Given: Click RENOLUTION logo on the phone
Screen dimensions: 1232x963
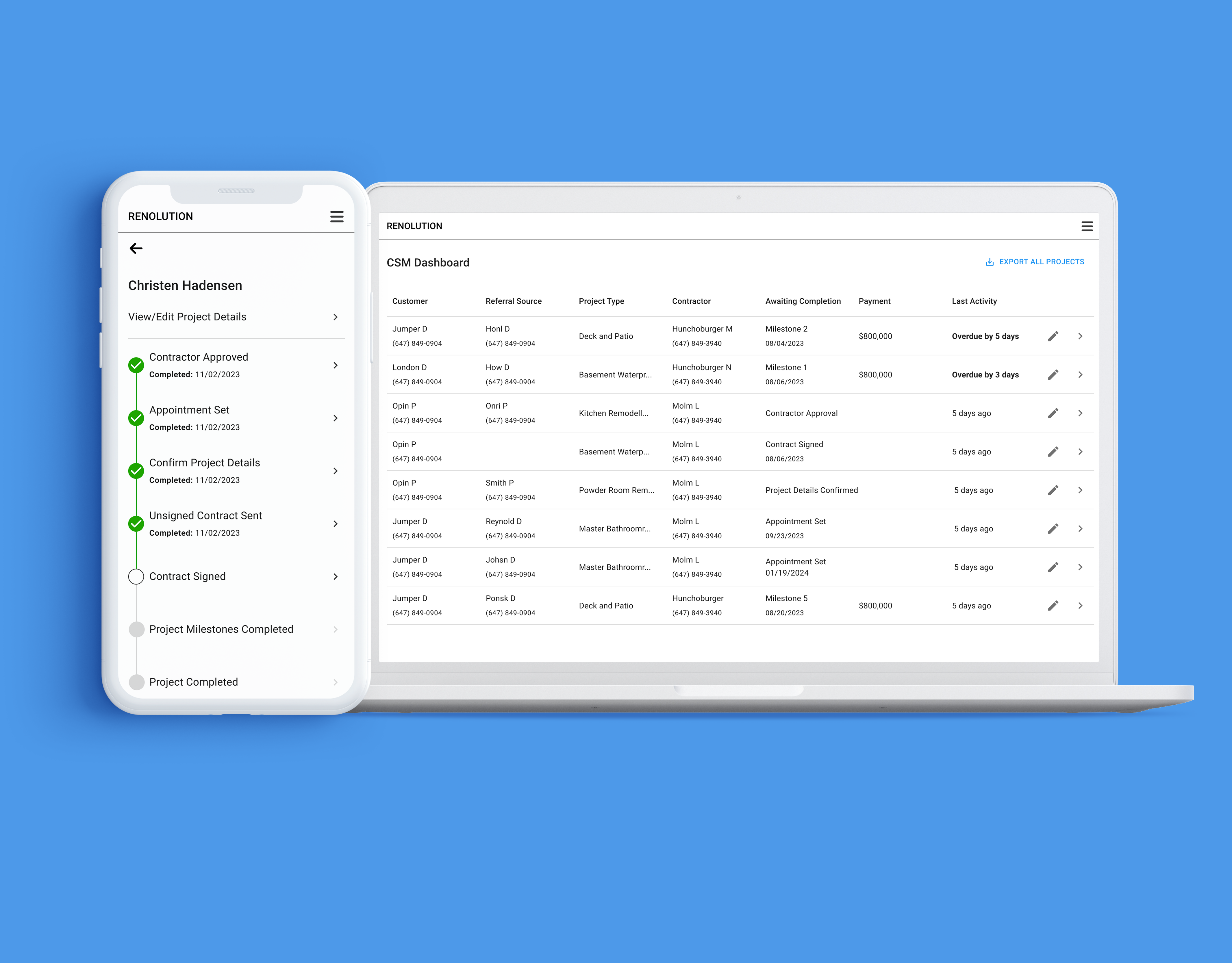Looking at the screenshot, I should point(160,216).
